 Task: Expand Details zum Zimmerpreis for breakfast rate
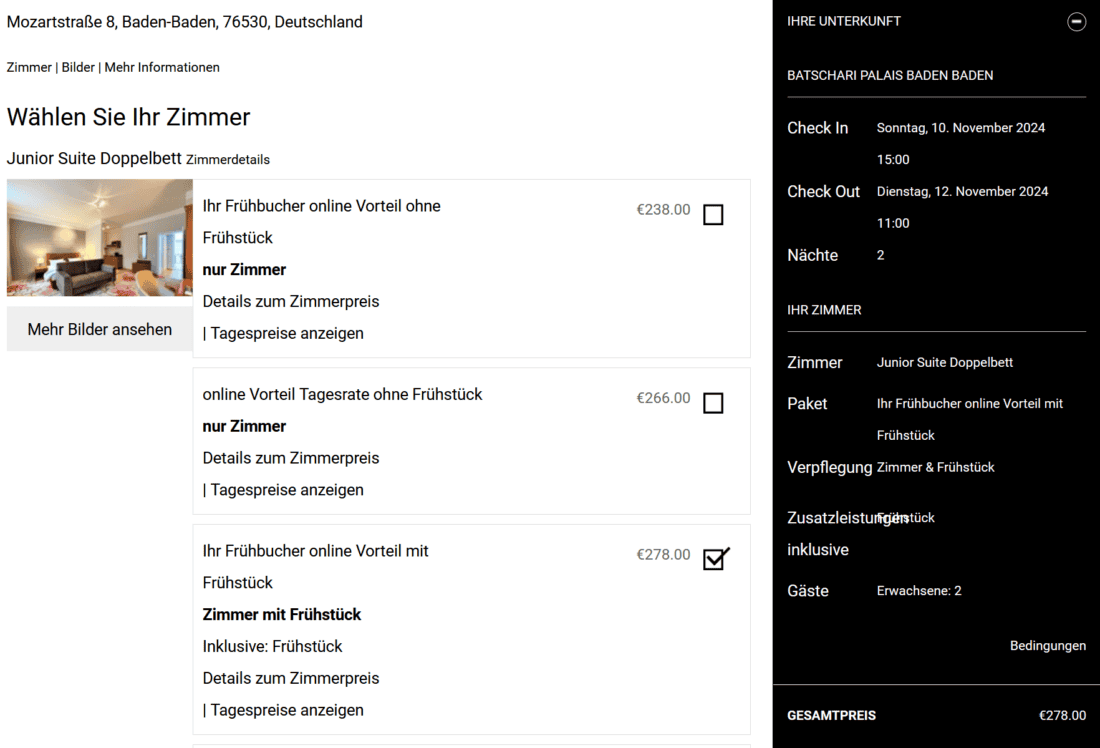pos(291,678)
